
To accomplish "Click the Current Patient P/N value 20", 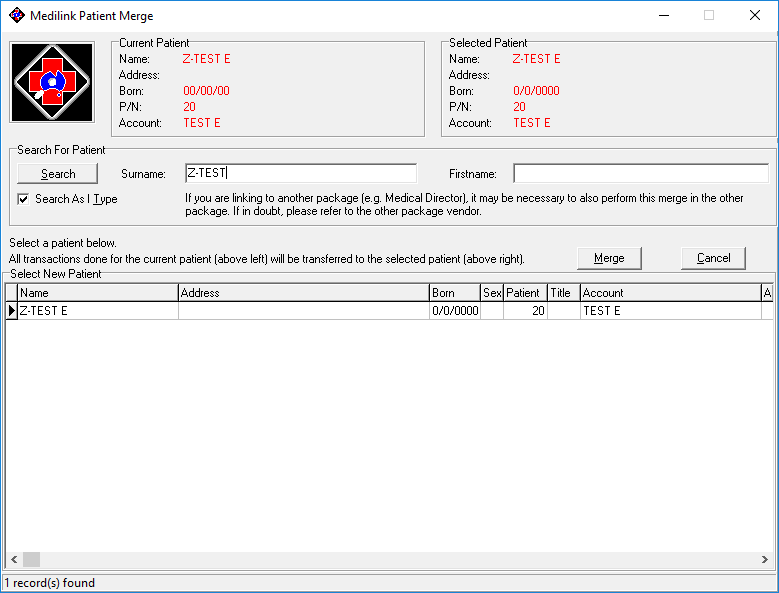I will [x=189, y=107].
